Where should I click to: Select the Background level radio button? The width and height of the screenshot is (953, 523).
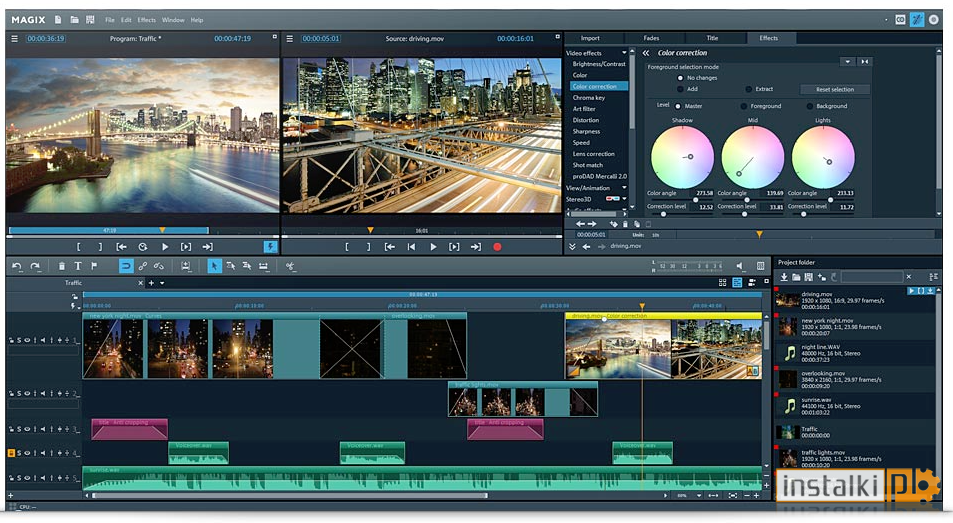tap(810, 106)
